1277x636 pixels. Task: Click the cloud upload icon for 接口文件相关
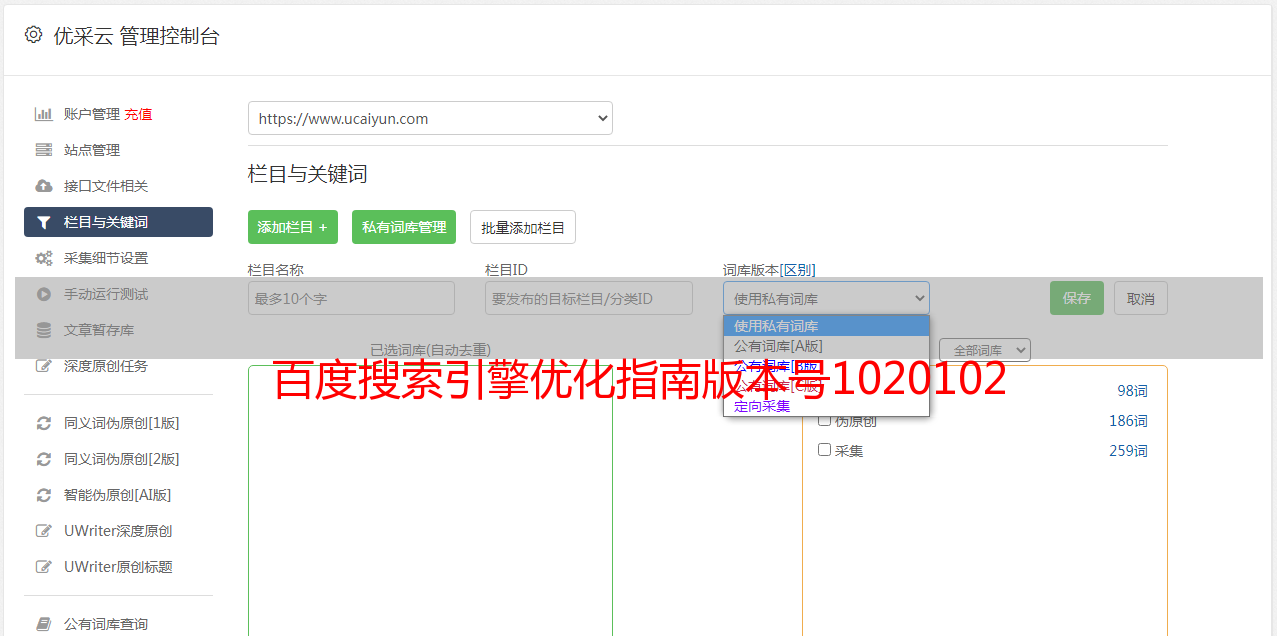tap(43, 186)
